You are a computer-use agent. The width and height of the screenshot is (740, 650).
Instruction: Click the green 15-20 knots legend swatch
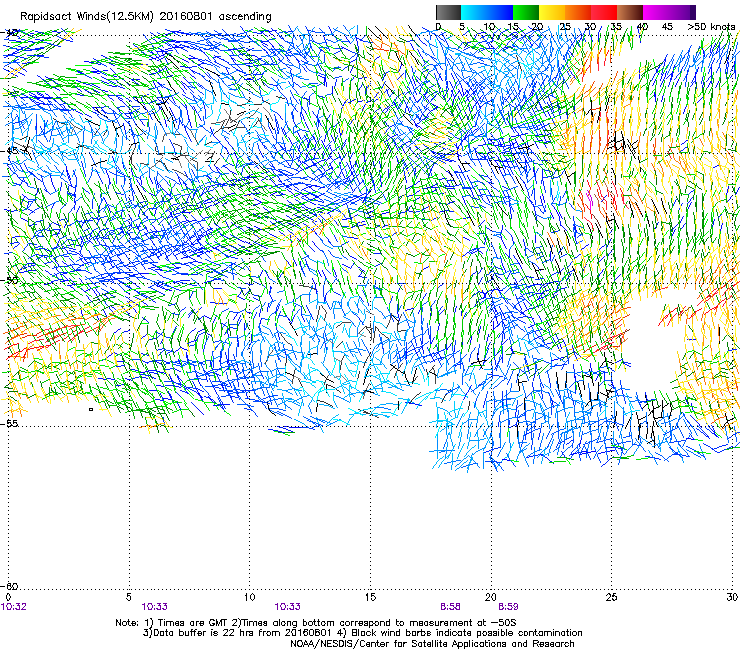pyautogui.click(x=526, y=12)
